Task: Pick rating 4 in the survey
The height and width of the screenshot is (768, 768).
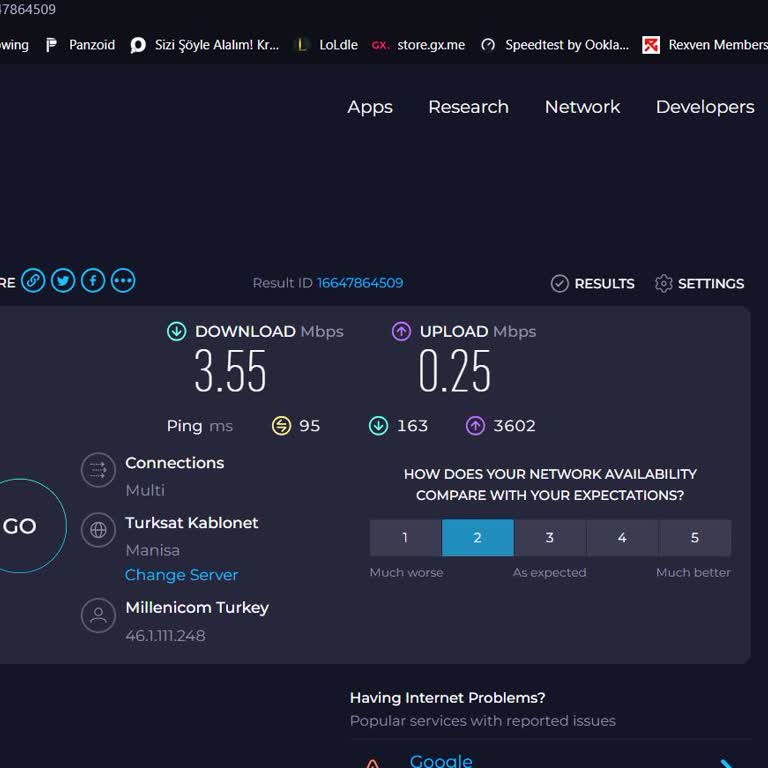Action: click(x=622, y=538)
